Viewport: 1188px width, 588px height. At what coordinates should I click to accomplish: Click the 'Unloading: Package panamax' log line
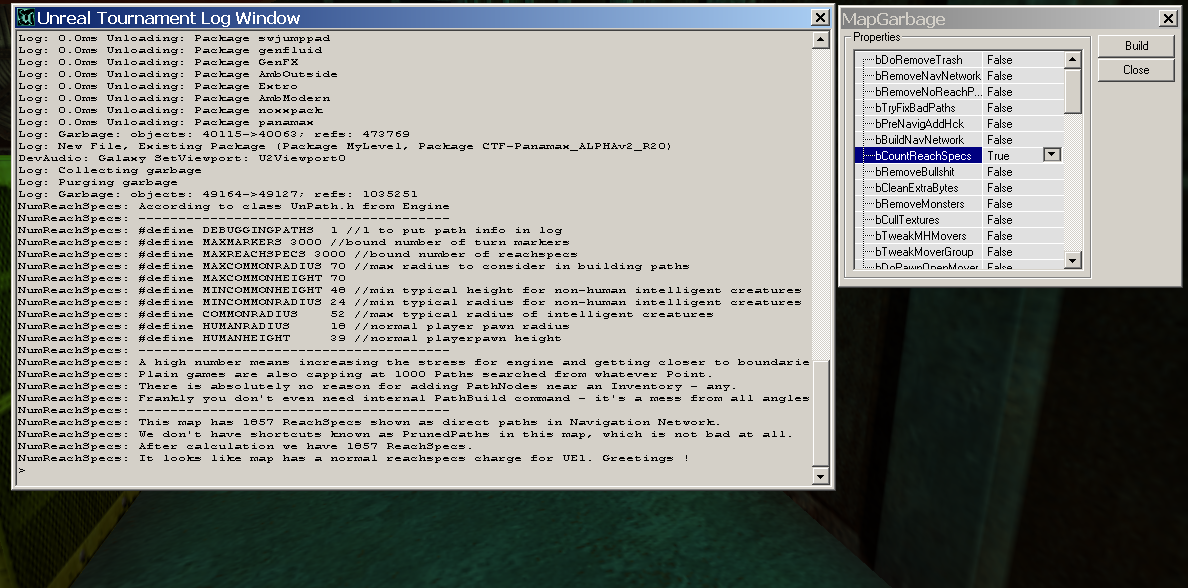pos(165,123)
